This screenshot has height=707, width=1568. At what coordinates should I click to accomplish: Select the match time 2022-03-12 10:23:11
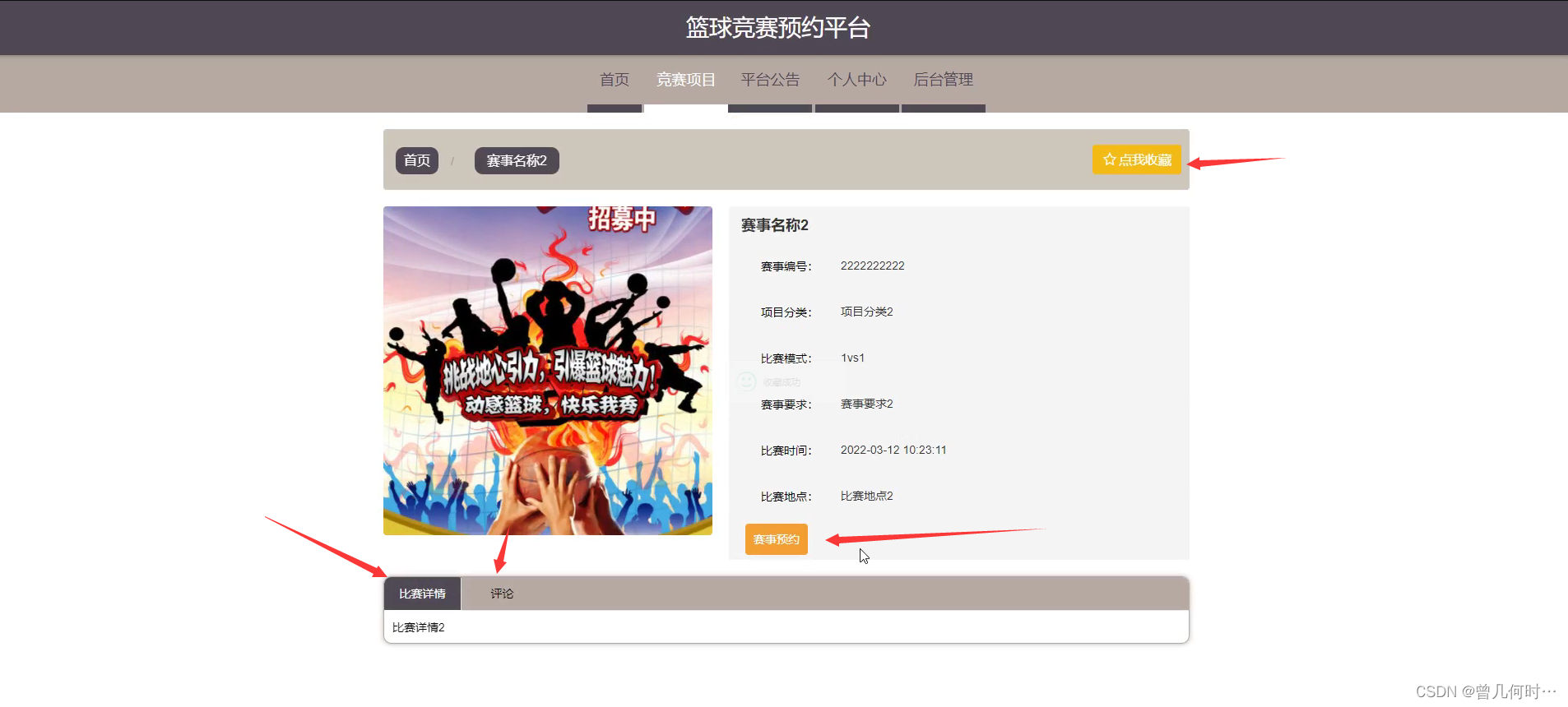893,450
